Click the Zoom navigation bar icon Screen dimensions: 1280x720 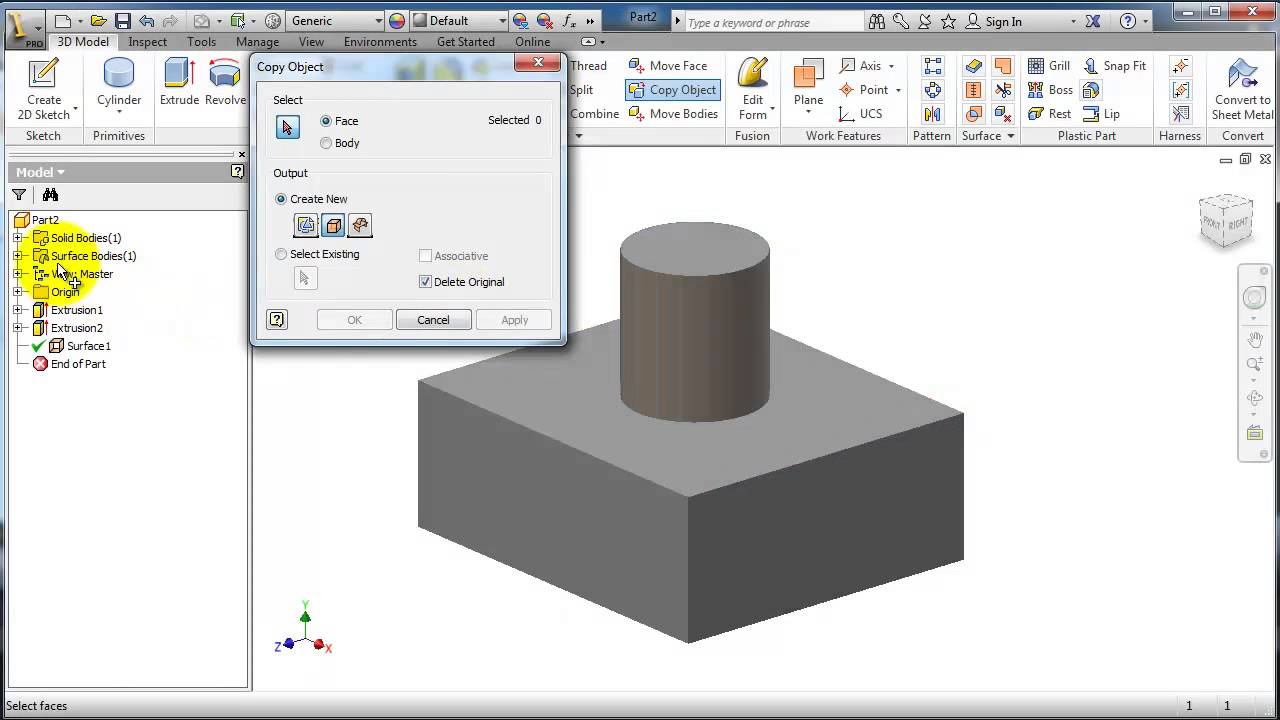pos(1254,365)
